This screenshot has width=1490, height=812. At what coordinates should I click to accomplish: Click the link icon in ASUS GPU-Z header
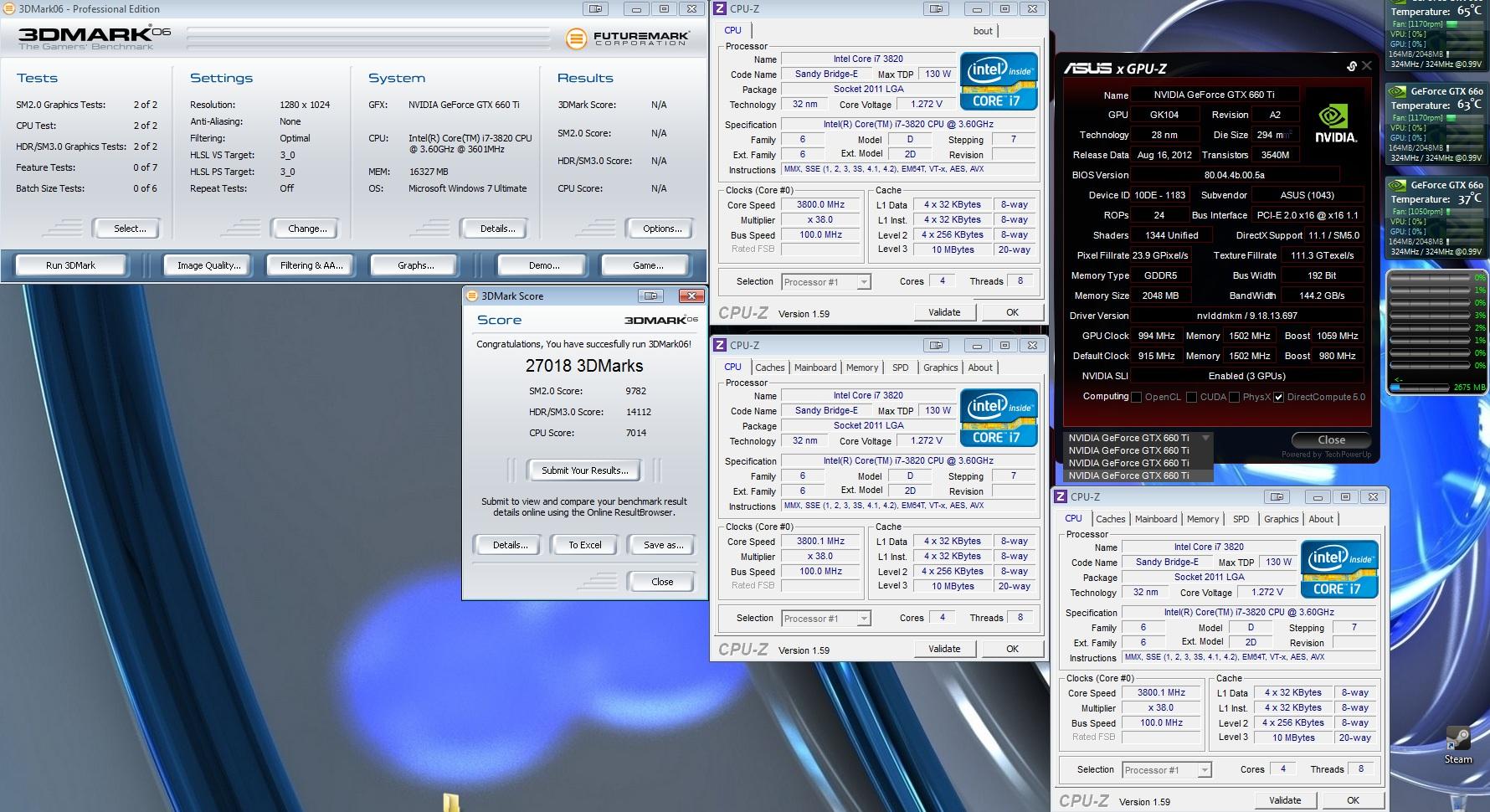[x=1351, y=66]
